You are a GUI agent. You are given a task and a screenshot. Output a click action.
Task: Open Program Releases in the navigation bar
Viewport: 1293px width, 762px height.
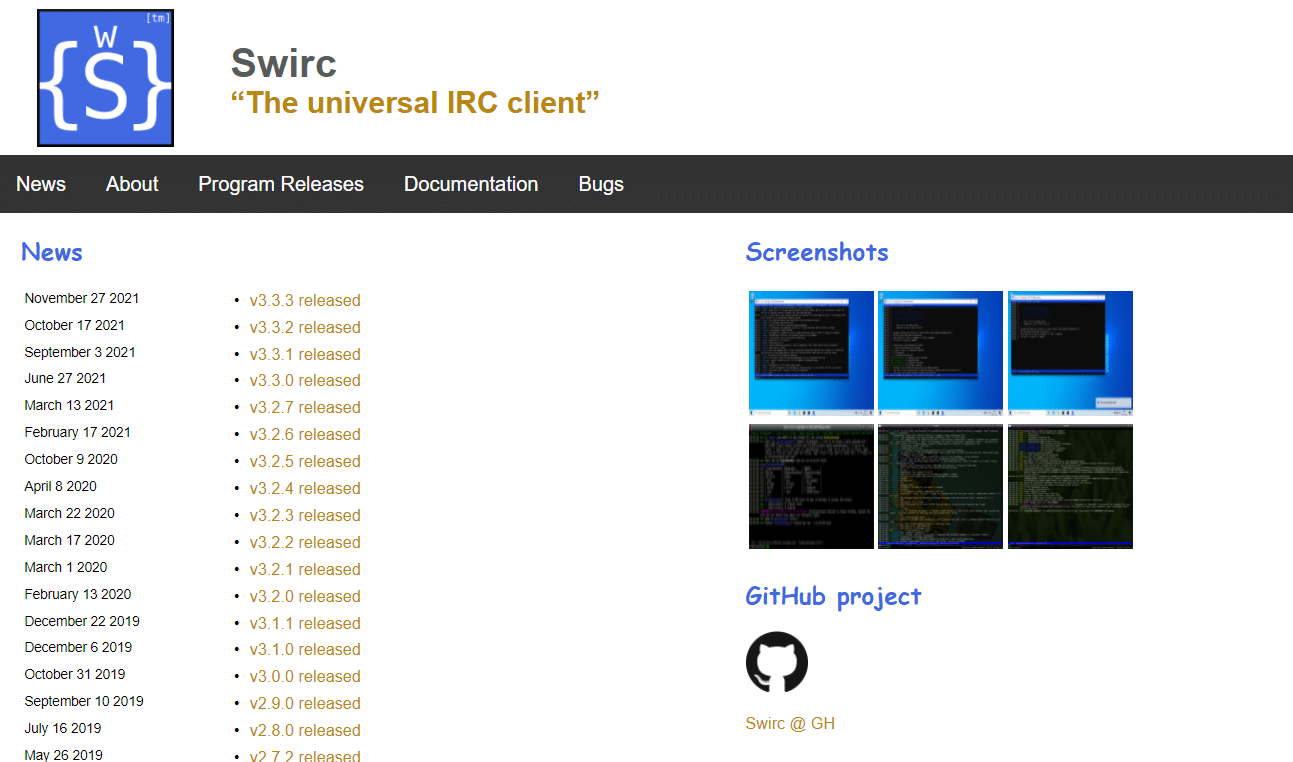[x=281, y=184]
